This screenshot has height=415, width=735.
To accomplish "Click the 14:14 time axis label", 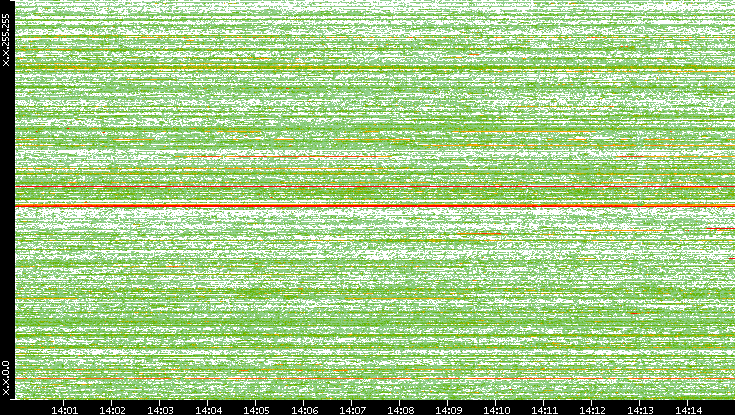I will pyautogui.click(x=688, y=410).
